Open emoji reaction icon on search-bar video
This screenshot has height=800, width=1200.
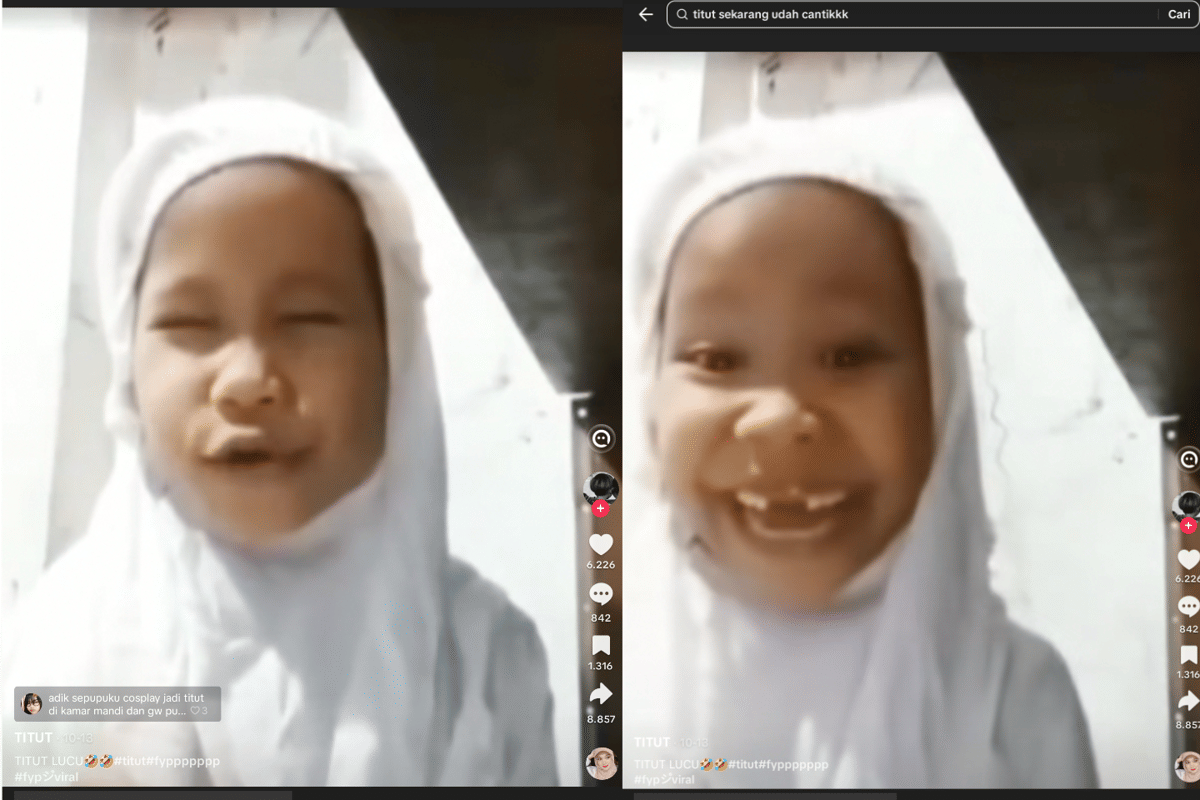(x=1188, y=459)
